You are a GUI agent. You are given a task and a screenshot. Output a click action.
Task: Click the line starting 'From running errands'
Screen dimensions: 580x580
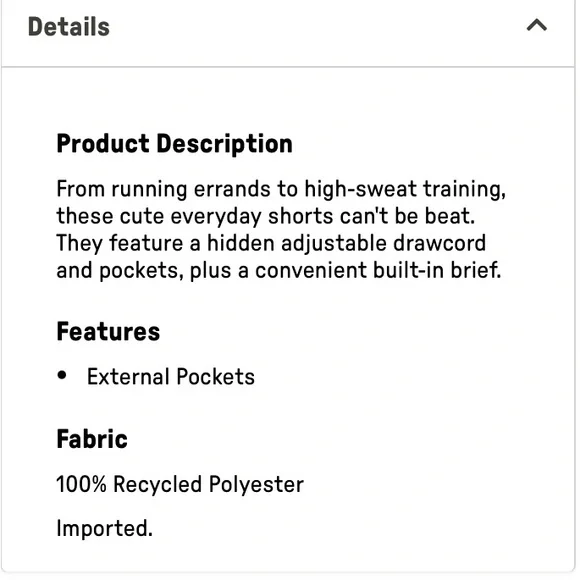[281, 189]
